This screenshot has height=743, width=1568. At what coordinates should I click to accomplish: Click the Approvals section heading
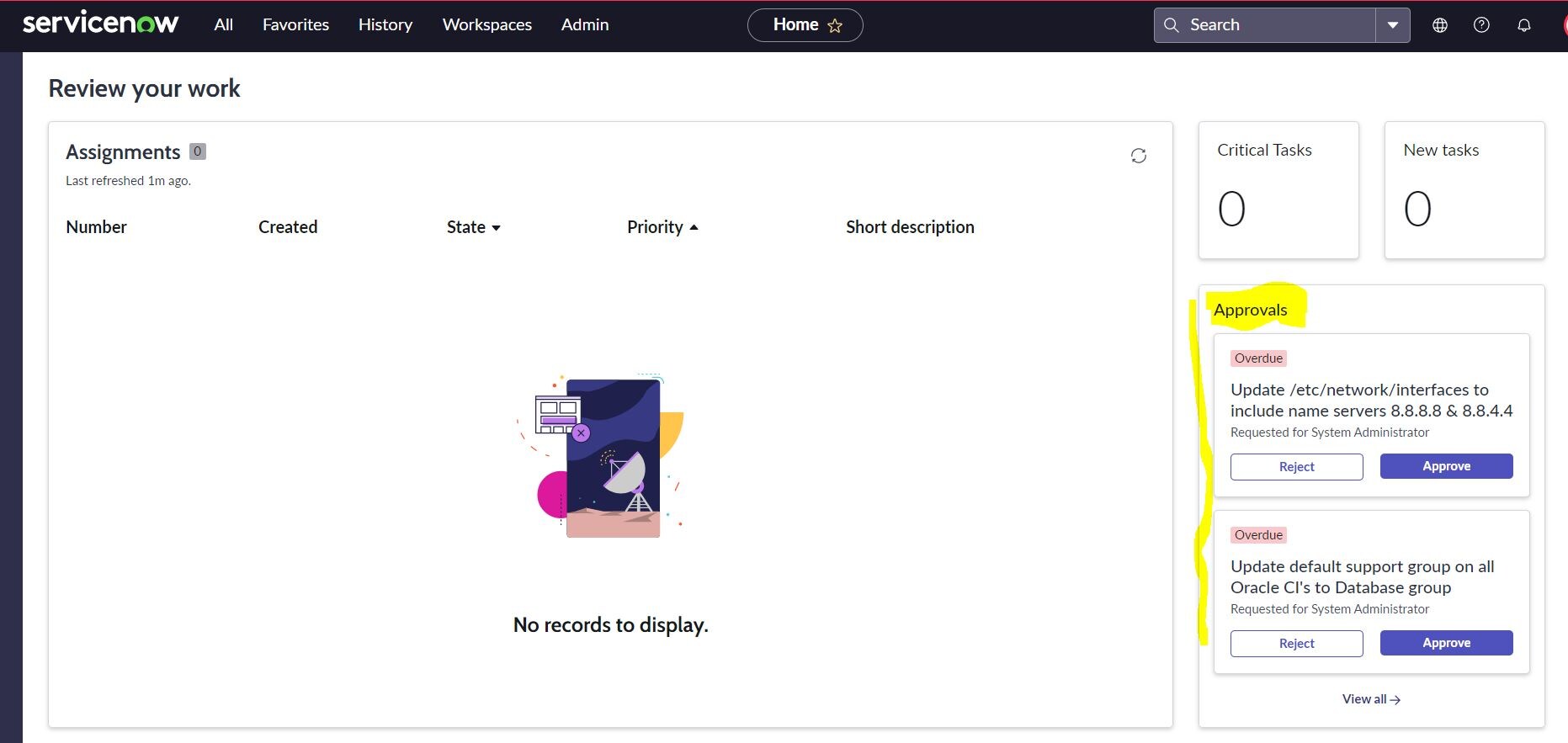pos(1250,310)
